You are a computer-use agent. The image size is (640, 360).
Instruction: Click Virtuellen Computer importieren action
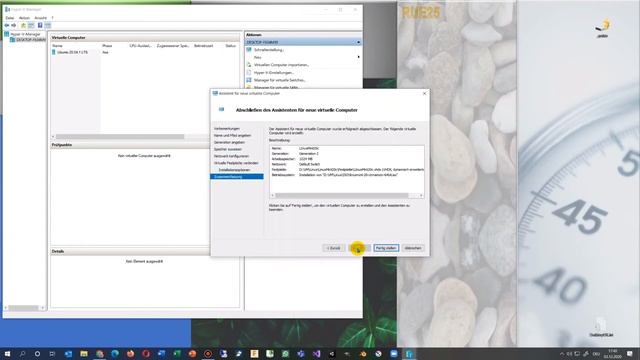[x=281, y=65]
